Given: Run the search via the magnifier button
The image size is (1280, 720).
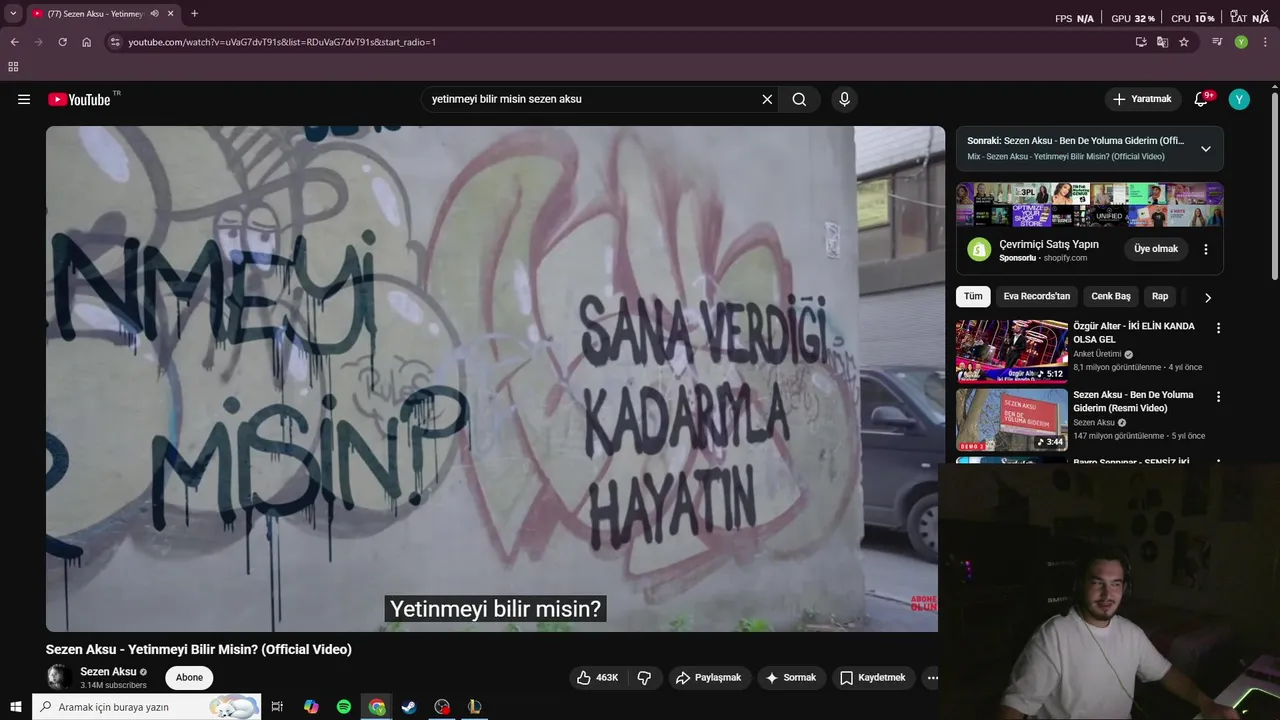Looking at the screenshot, I should tap(799, 99).
